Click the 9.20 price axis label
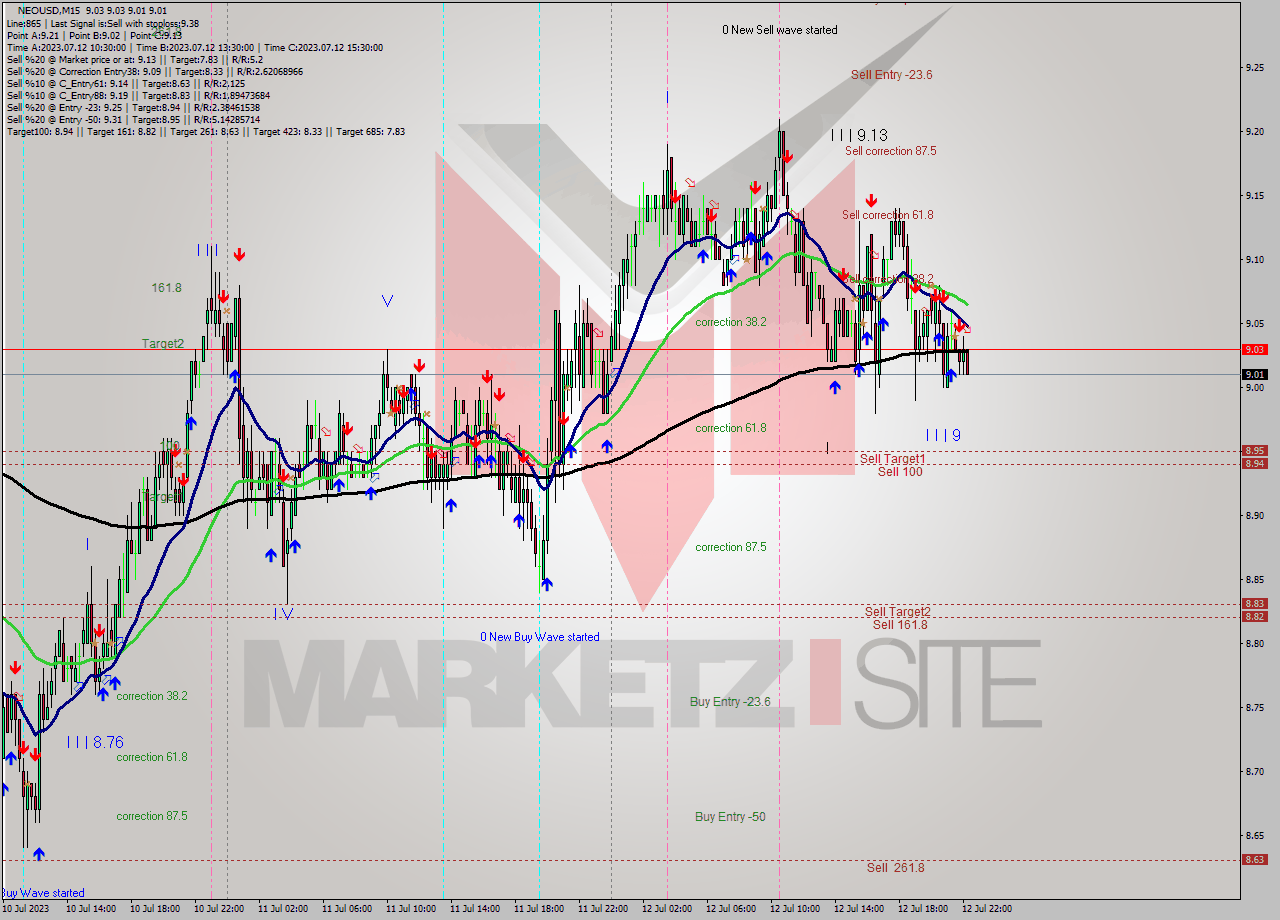Screen dimensions: 1280x920 [1257, 132]
